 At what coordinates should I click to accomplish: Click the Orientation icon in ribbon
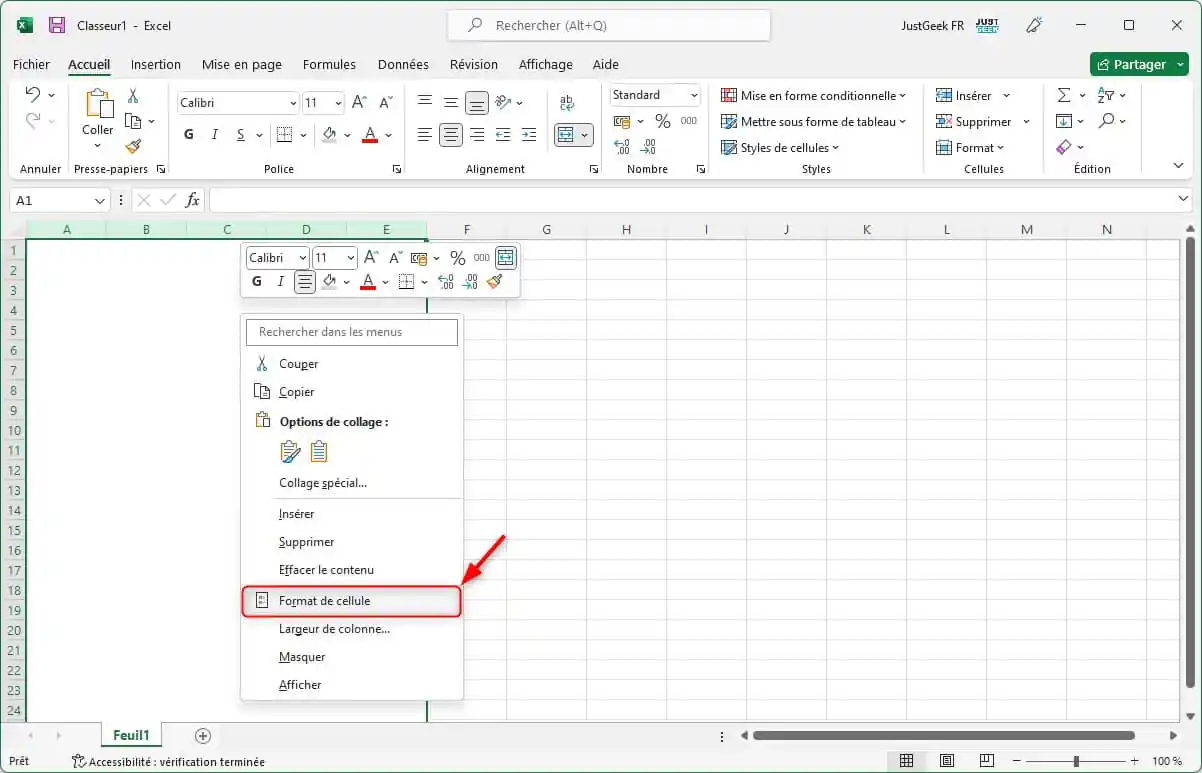504,102
